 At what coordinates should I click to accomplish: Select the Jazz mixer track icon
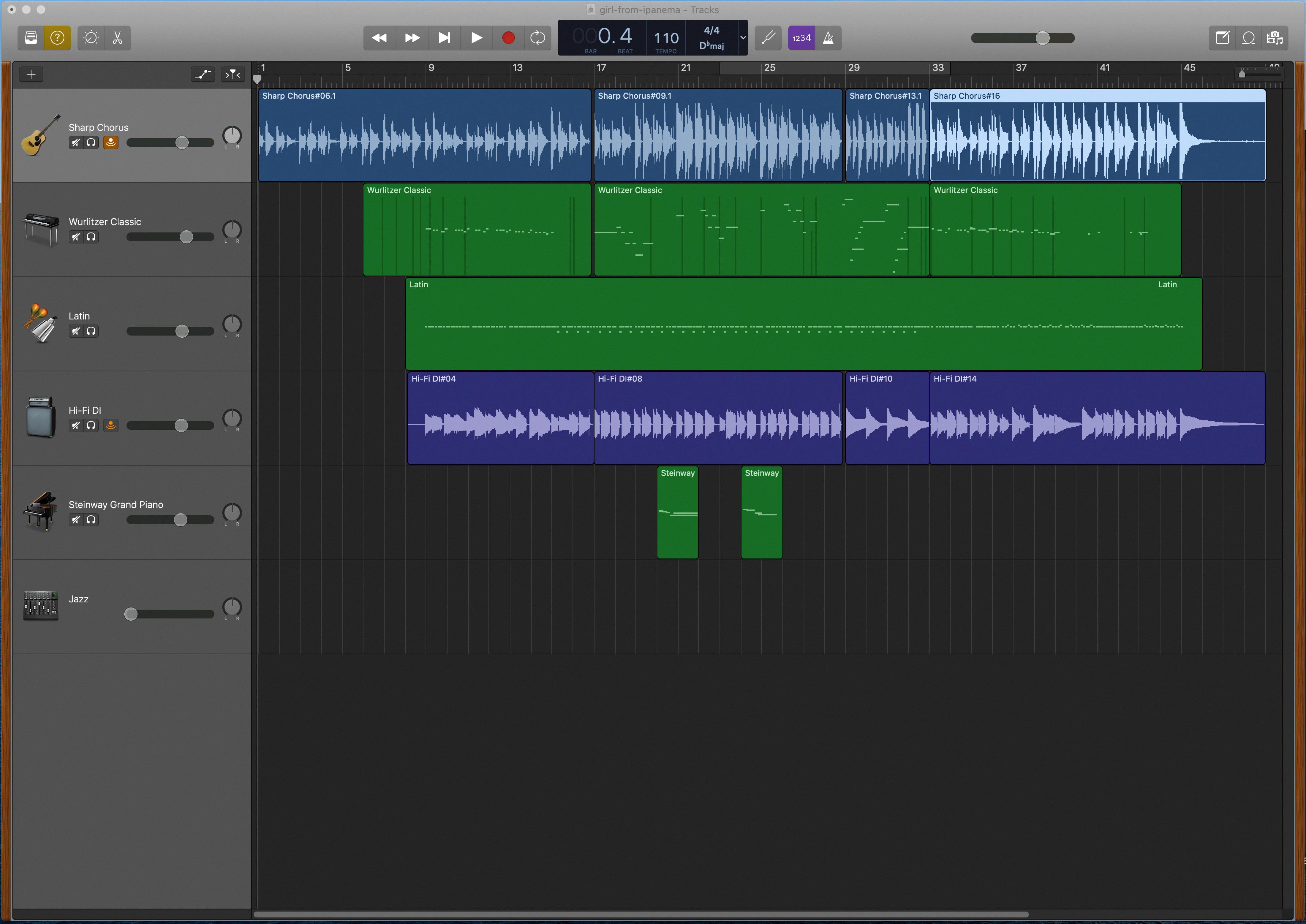[x=41, y=605]
